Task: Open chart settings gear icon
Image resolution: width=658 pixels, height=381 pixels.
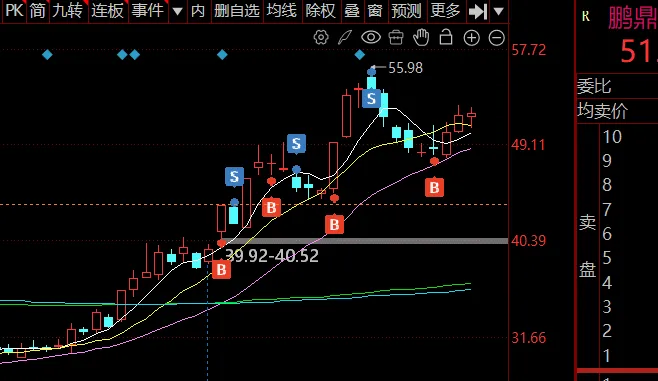Action: pyautogui.click(x=321, y=38)
